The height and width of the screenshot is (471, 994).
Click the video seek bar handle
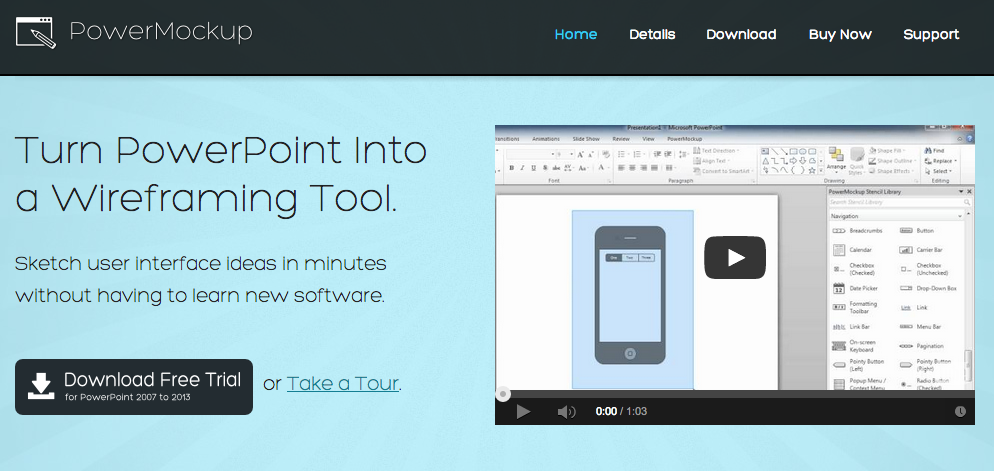503,395
